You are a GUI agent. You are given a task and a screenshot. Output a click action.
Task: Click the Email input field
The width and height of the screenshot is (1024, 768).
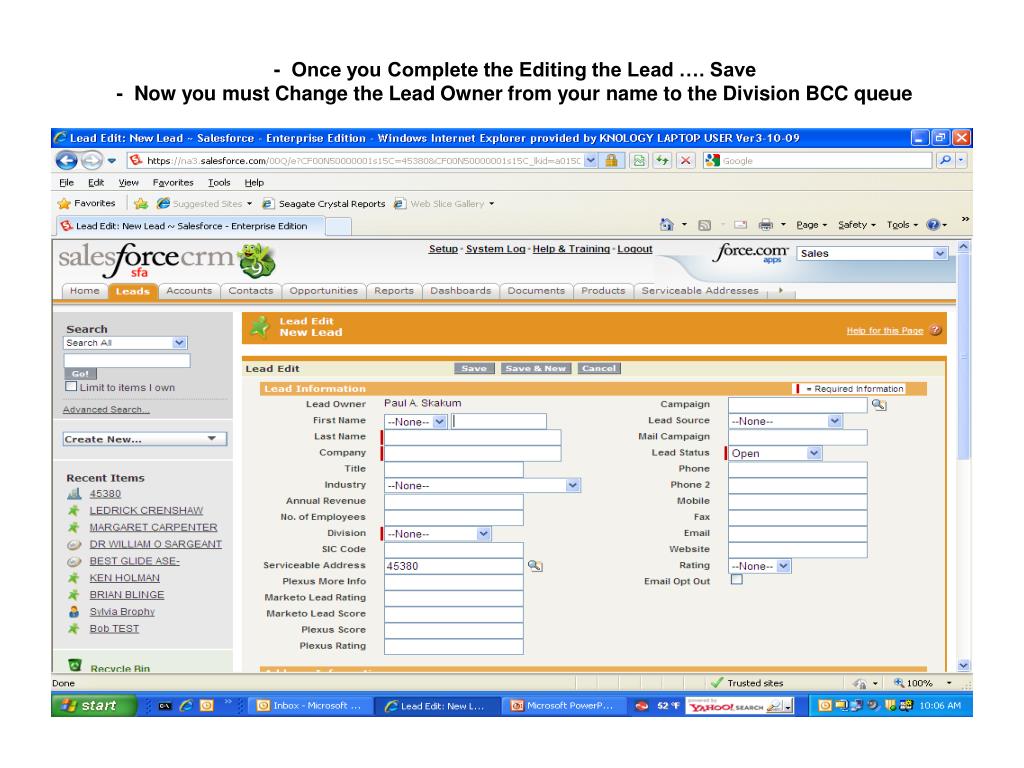(798, 534)
